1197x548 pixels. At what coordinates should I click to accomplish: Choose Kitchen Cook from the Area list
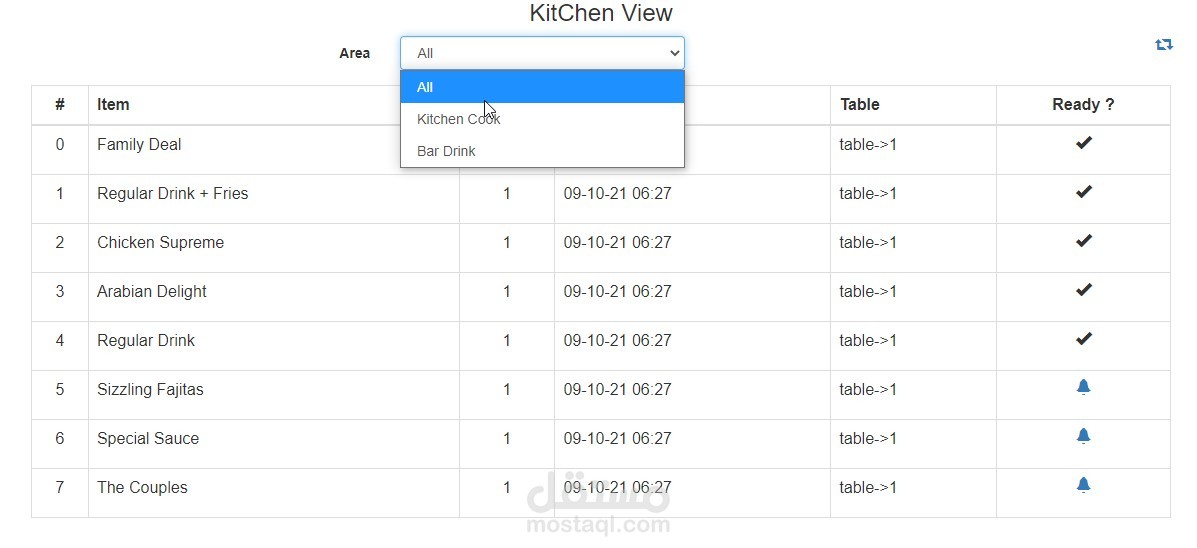tap(542, 119)
